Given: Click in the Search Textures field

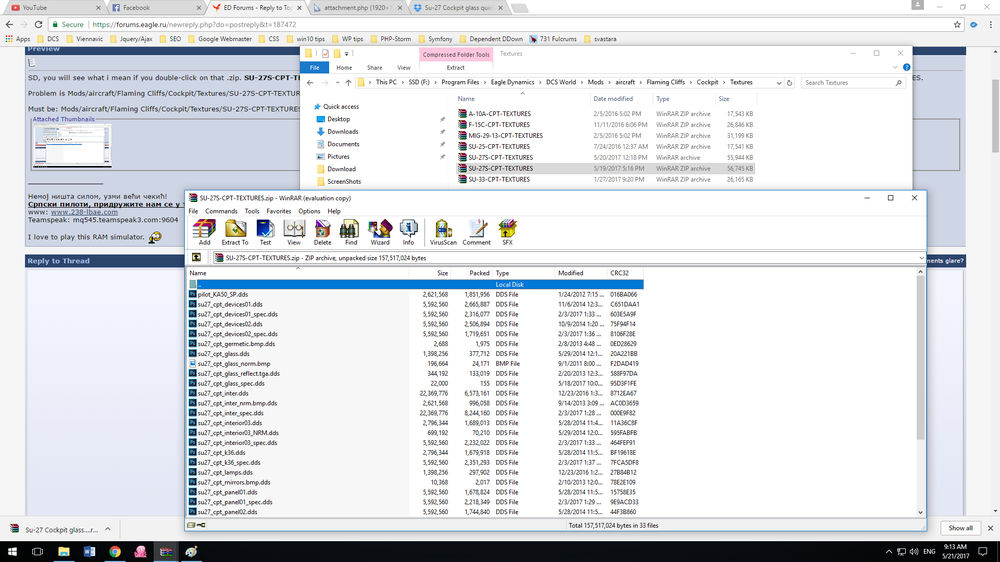Looking at the screenshot, I should click(x=848, y=83).
